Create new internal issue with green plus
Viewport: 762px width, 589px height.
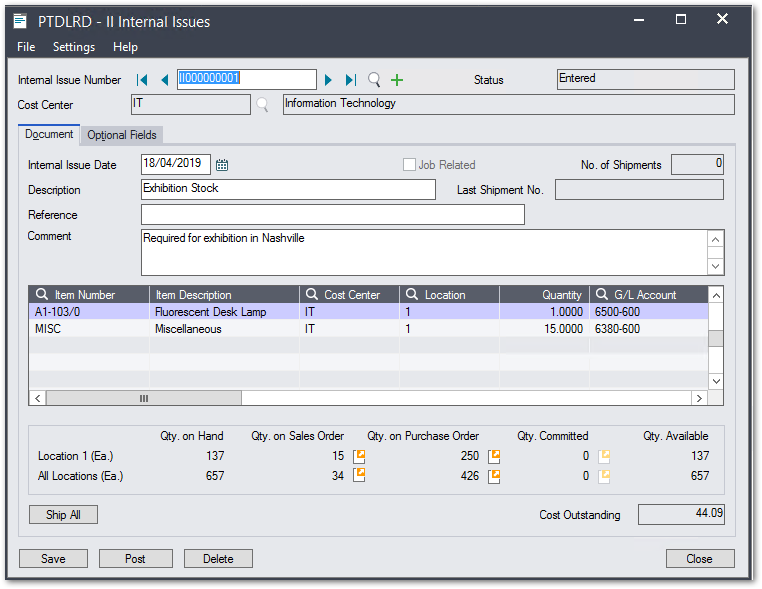click(x=397, y=80)
